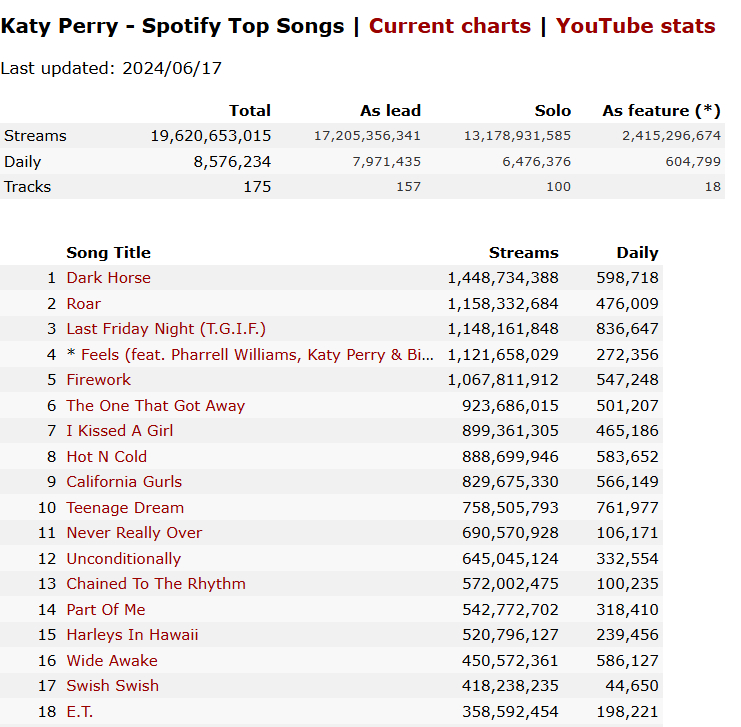Image resolution: width=741 pixels, height=727 pixels.
Task: Select I Kissed A Girl link
Action: click(x=120, y=431)
